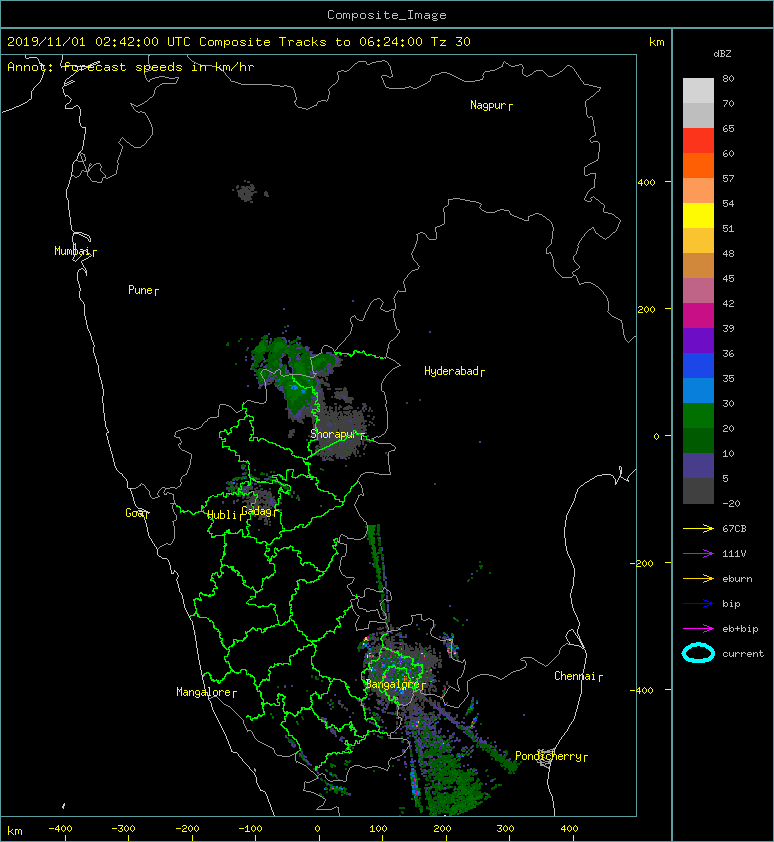Click the Chennai city label
This screenshot has height=842, width=774.
575,676
